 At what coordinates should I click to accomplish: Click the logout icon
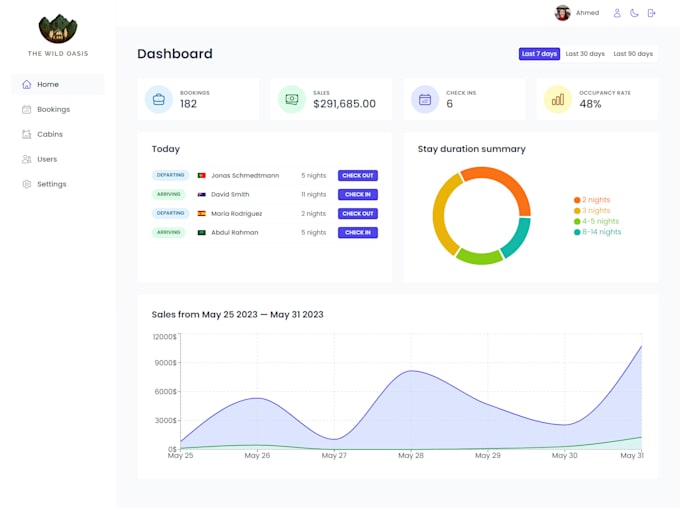pos(651,13)
